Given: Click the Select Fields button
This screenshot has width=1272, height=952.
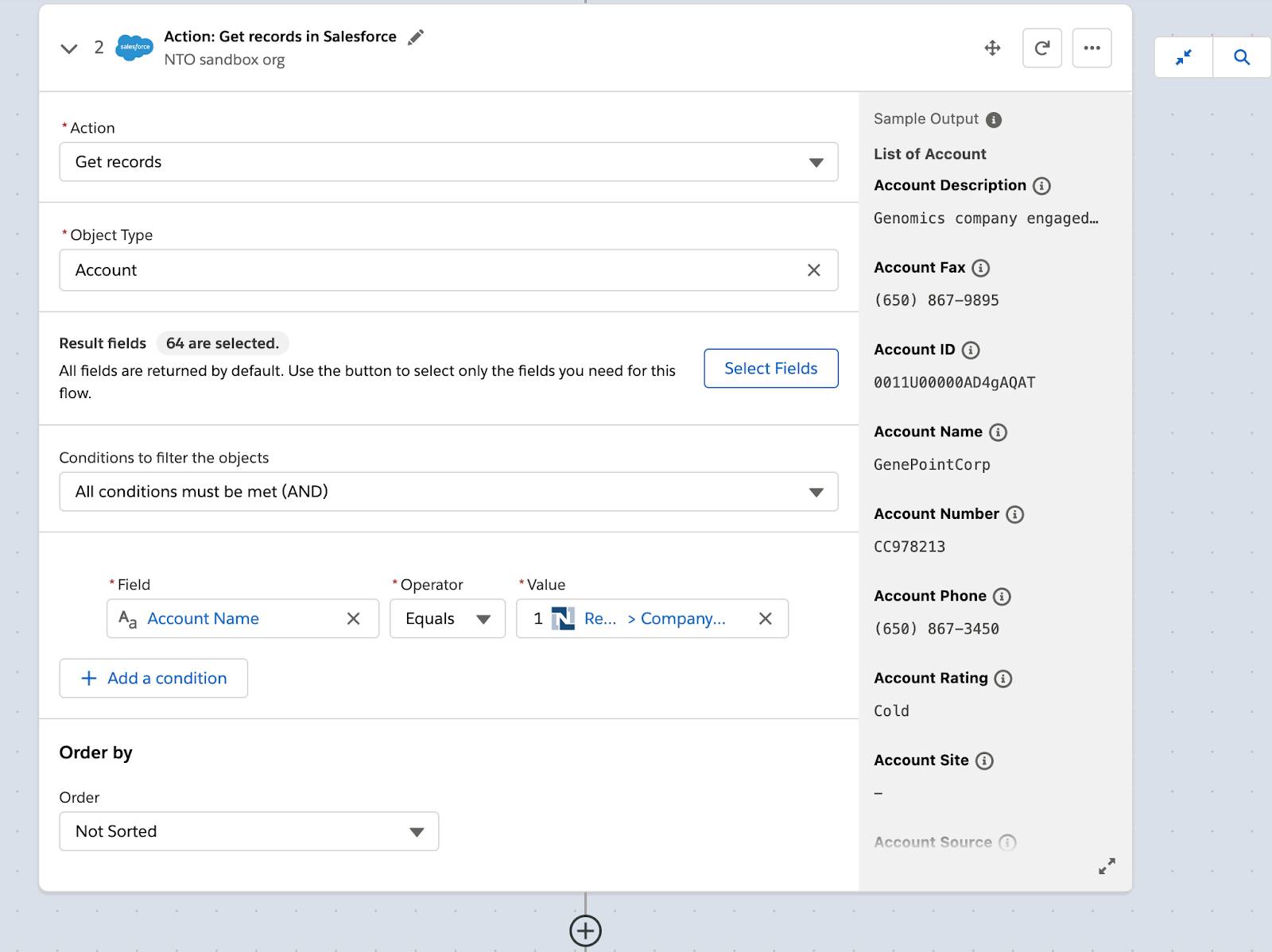Looking at the screenshot, I should click(770, 369).
